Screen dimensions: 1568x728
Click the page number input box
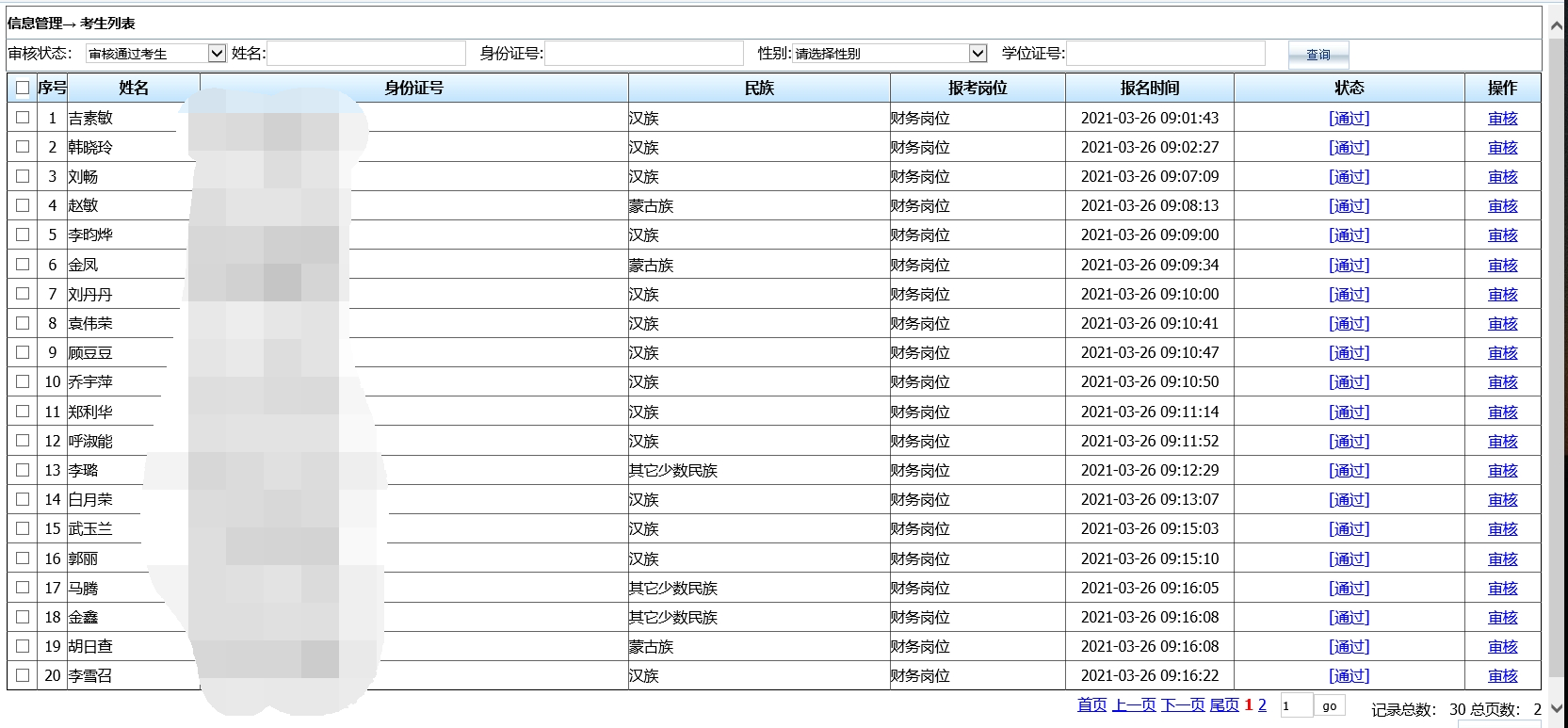pyautogui.click(x=1296, y=706)
